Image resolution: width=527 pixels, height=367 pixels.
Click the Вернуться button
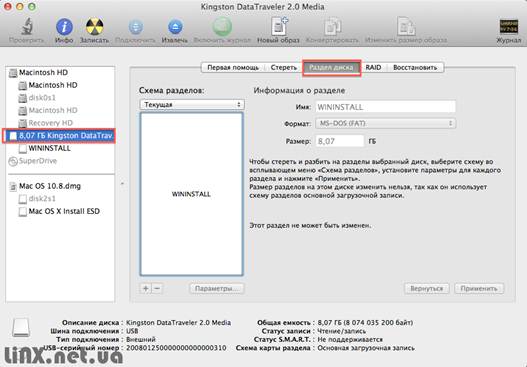(x=427, y=288)
